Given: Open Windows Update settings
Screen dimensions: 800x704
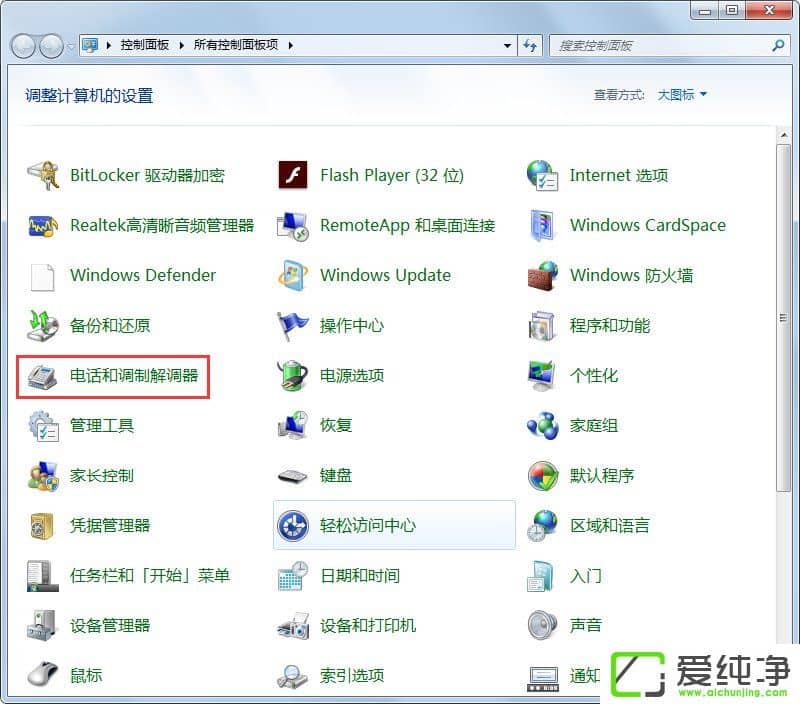Looking at the screenshot, I should pos(385,275).
